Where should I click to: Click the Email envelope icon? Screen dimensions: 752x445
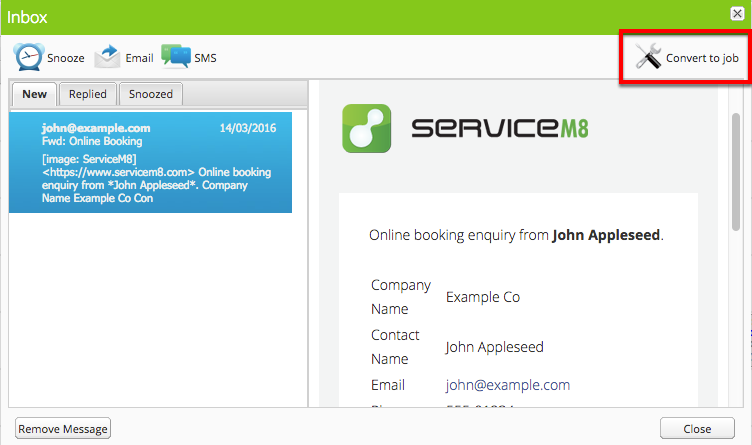point(107,57)
